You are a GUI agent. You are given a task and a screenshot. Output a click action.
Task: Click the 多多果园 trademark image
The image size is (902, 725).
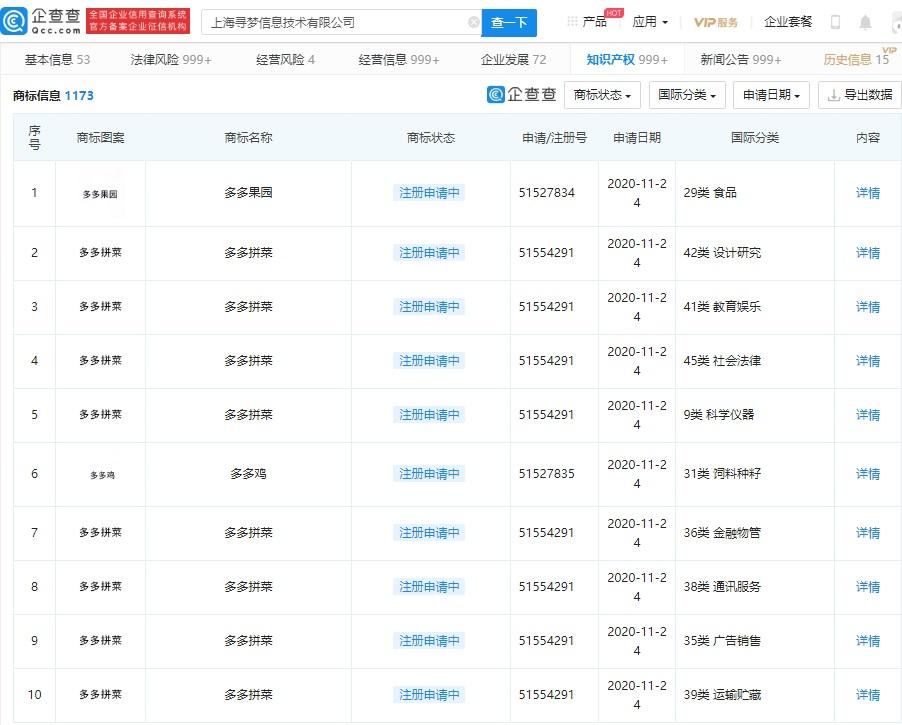point(100,194)
